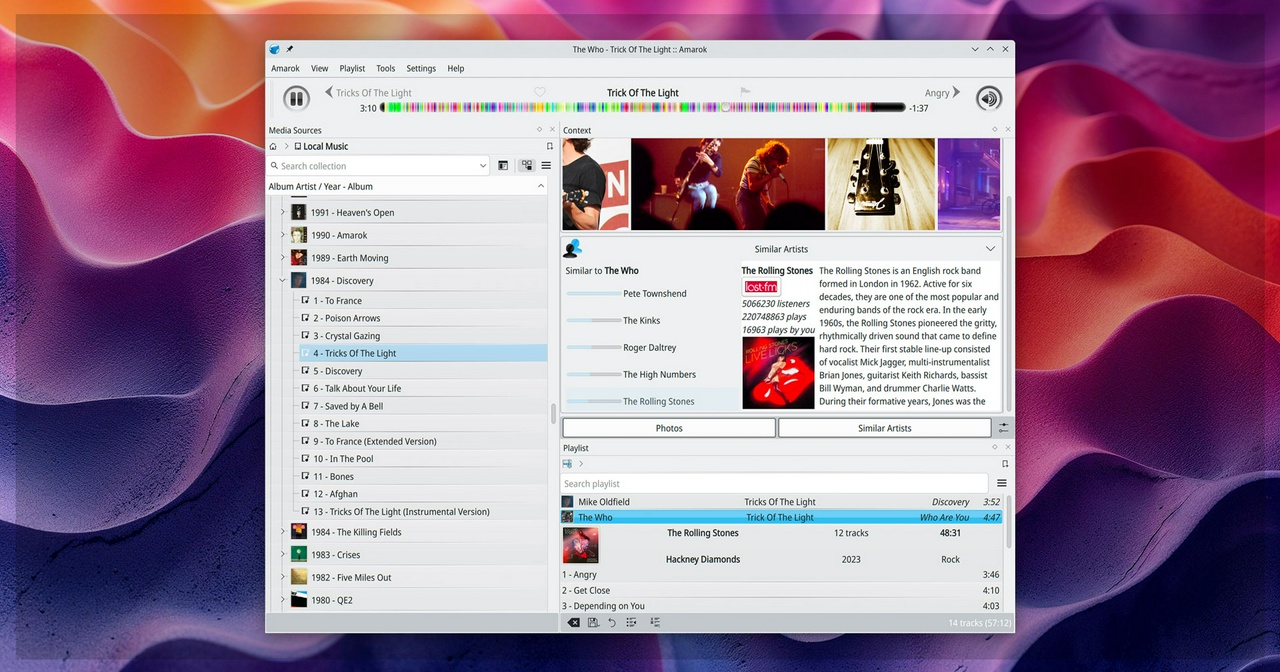Open the Search collection dropdown arrow
The image size is (1280, 672).
(x=483, y=166)
